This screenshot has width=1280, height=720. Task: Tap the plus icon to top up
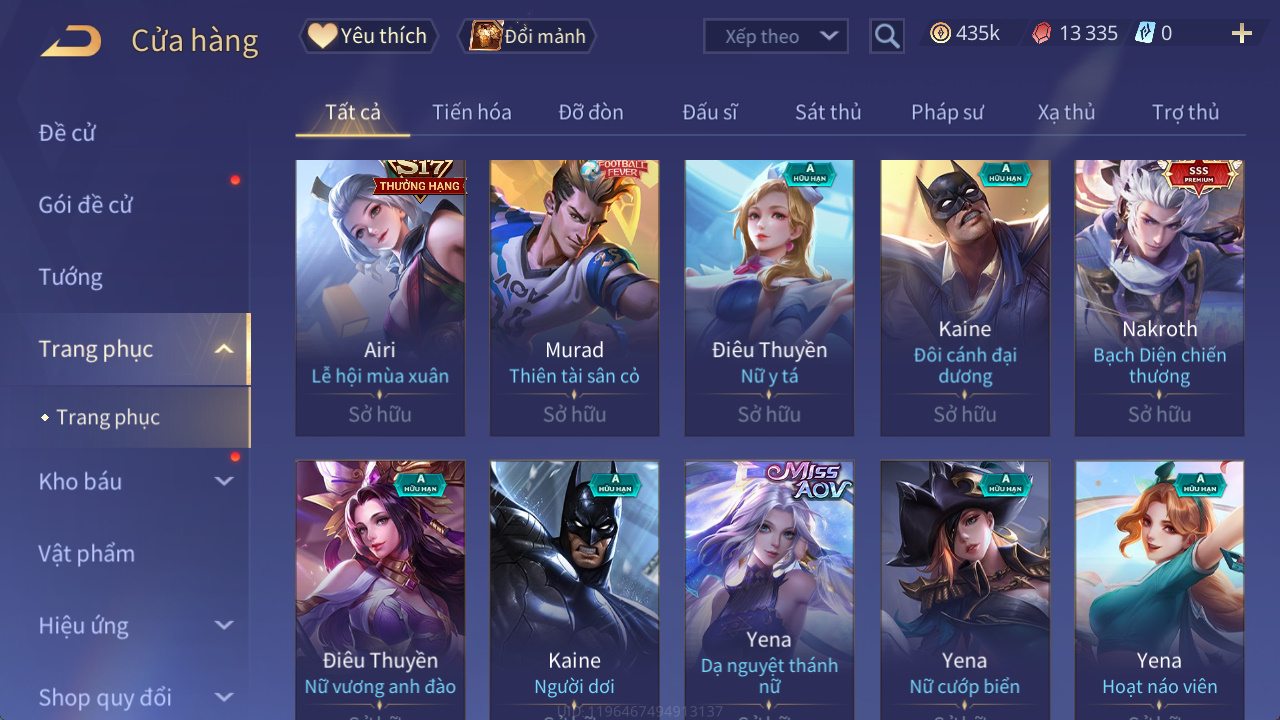1242,34
